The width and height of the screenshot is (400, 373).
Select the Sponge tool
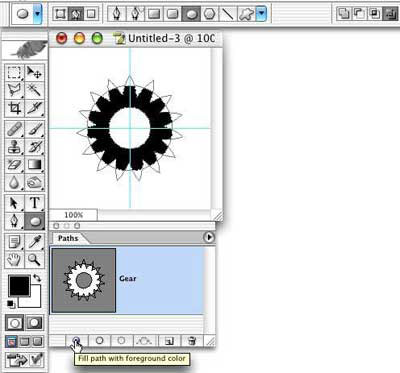click(34, 182)
